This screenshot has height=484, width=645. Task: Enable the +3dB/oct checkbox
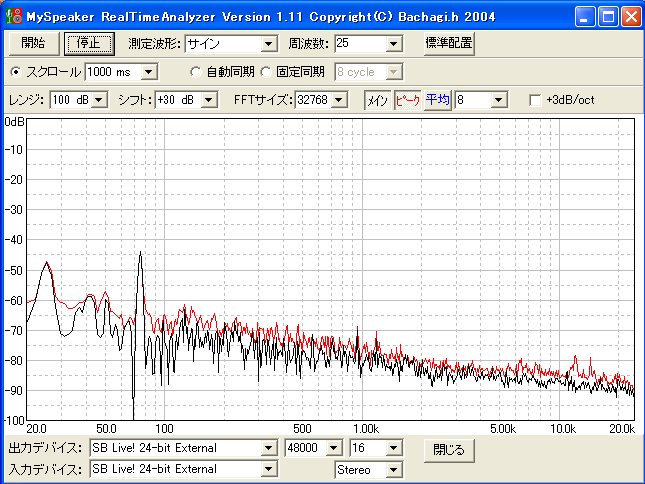[x=535, y=101]
